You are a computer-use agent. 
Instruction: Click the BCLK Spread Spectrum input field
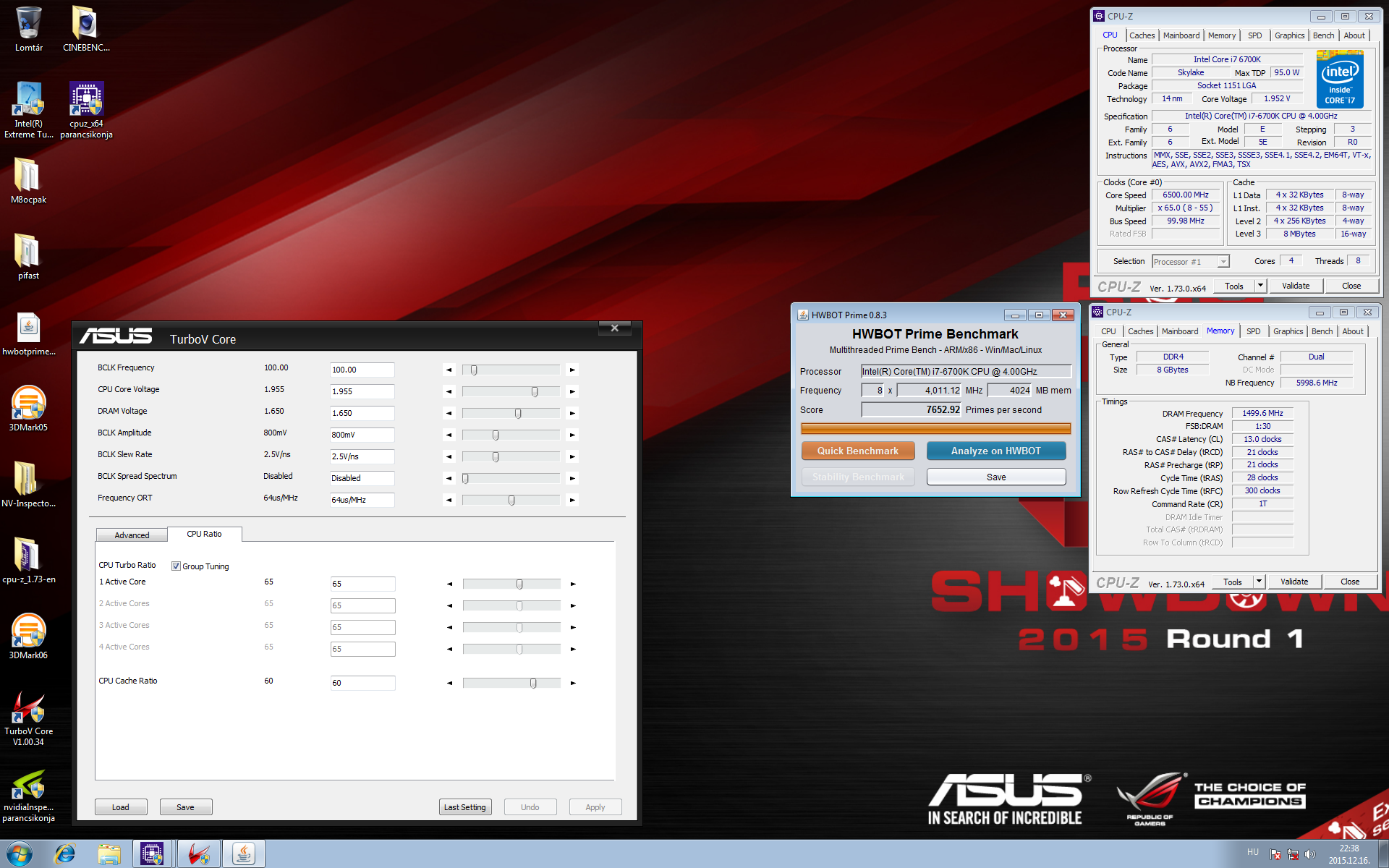362,478
